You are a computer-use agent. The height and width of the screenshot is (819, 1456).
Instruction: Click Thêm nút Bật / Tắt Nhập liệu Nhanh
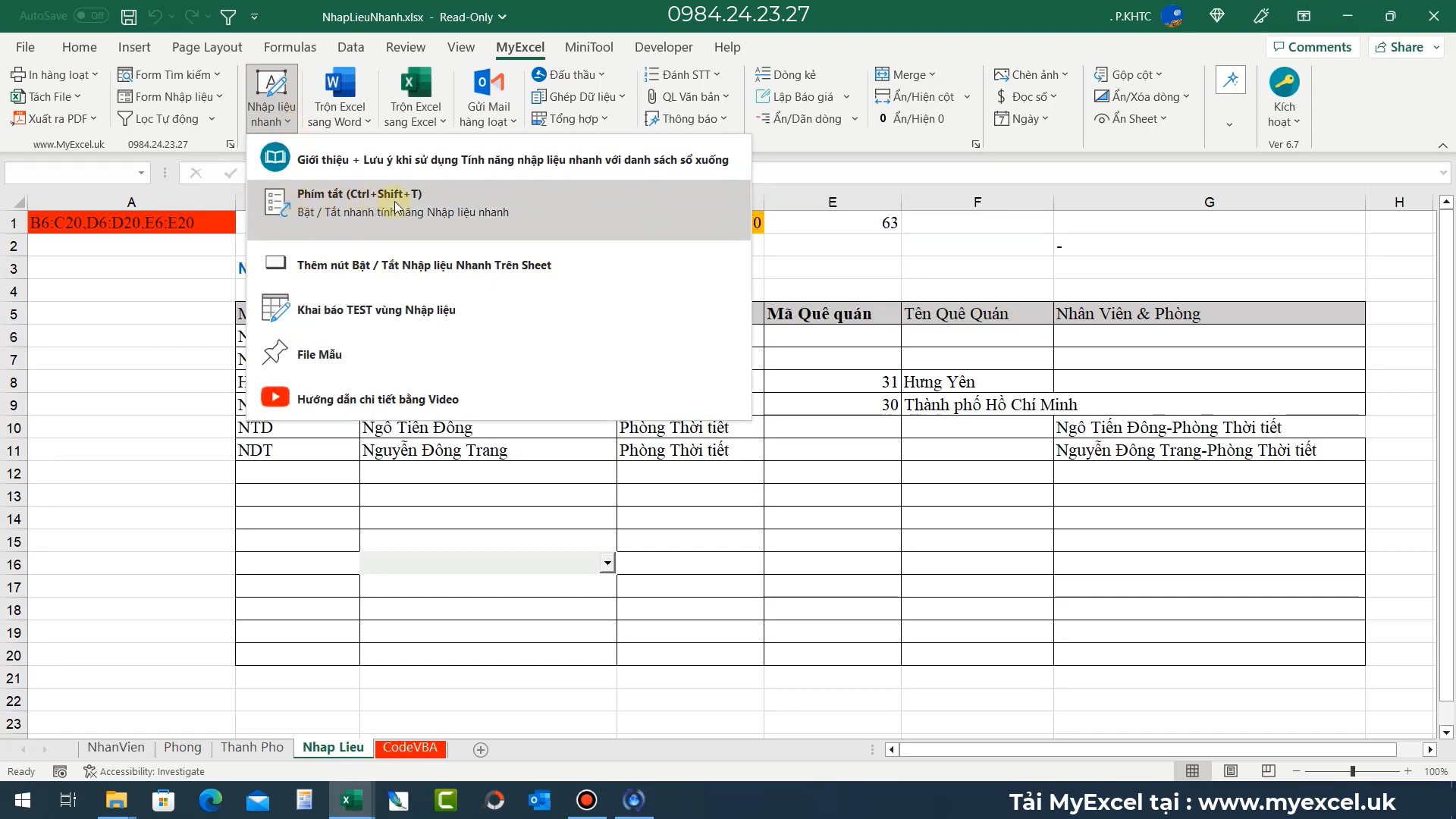click(423, 265)
